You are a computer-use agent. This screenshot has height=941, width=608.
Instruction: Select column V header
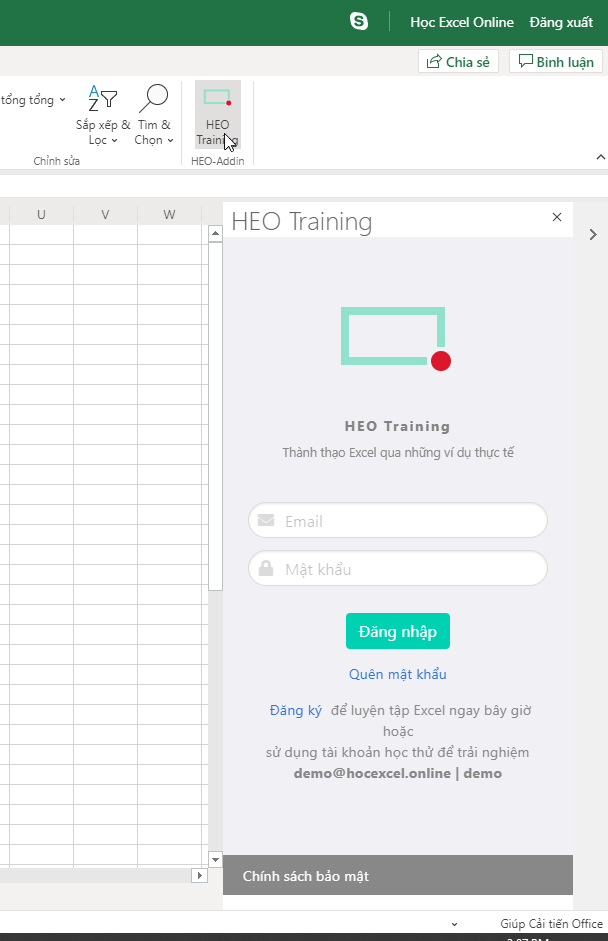click(x=105, y=214)
